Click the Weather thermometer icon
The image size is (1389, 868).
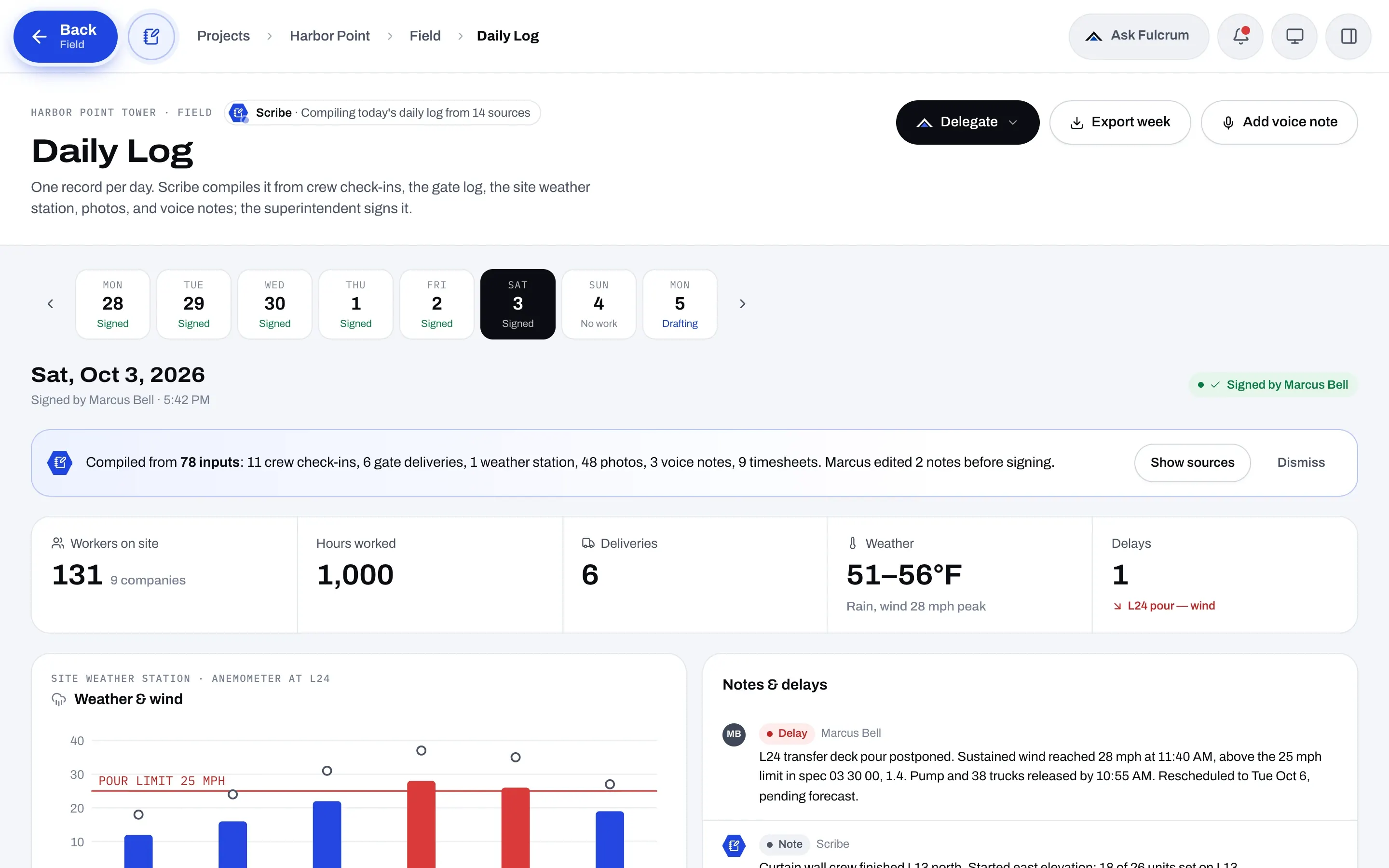coord(853,543)
